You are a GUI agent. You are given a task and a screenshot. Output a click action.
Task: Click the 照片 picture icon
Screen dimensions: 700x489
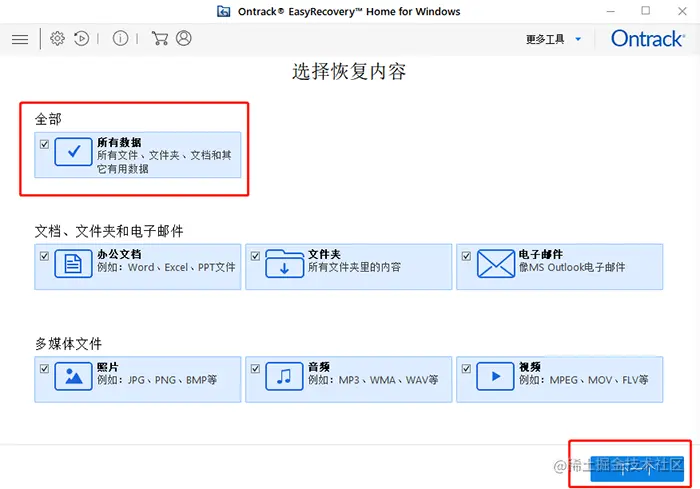tap(73, 376)
